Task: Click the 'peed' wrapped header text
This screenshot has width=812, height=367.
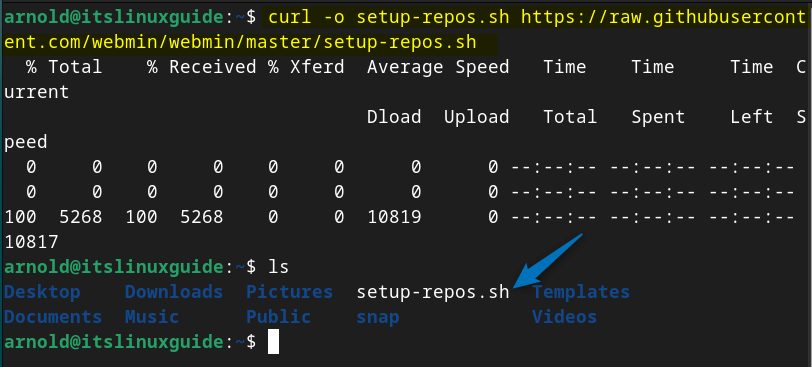Action: point(26,142)
